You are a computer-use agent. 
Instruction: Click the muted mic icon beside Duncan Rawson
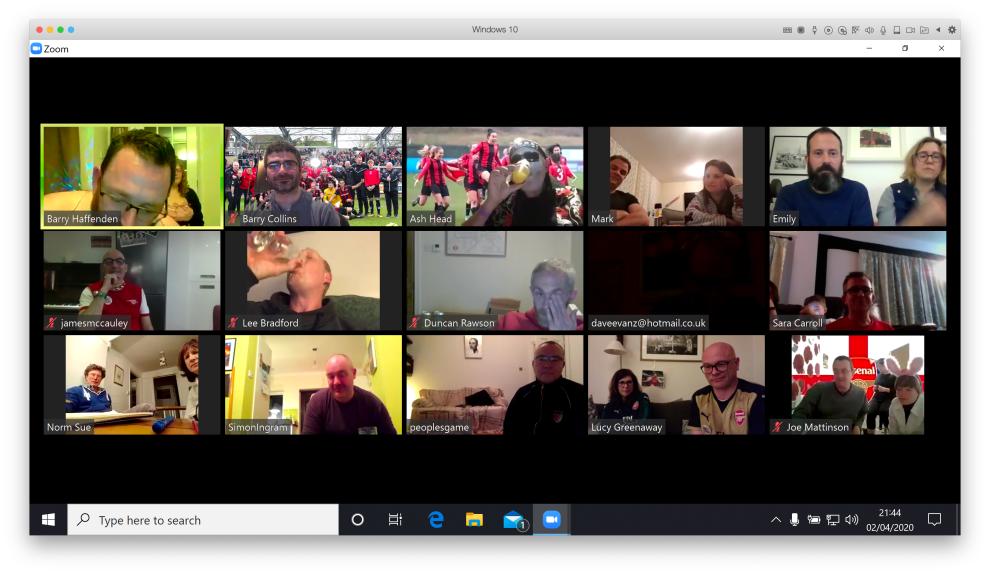pos(415,323)
